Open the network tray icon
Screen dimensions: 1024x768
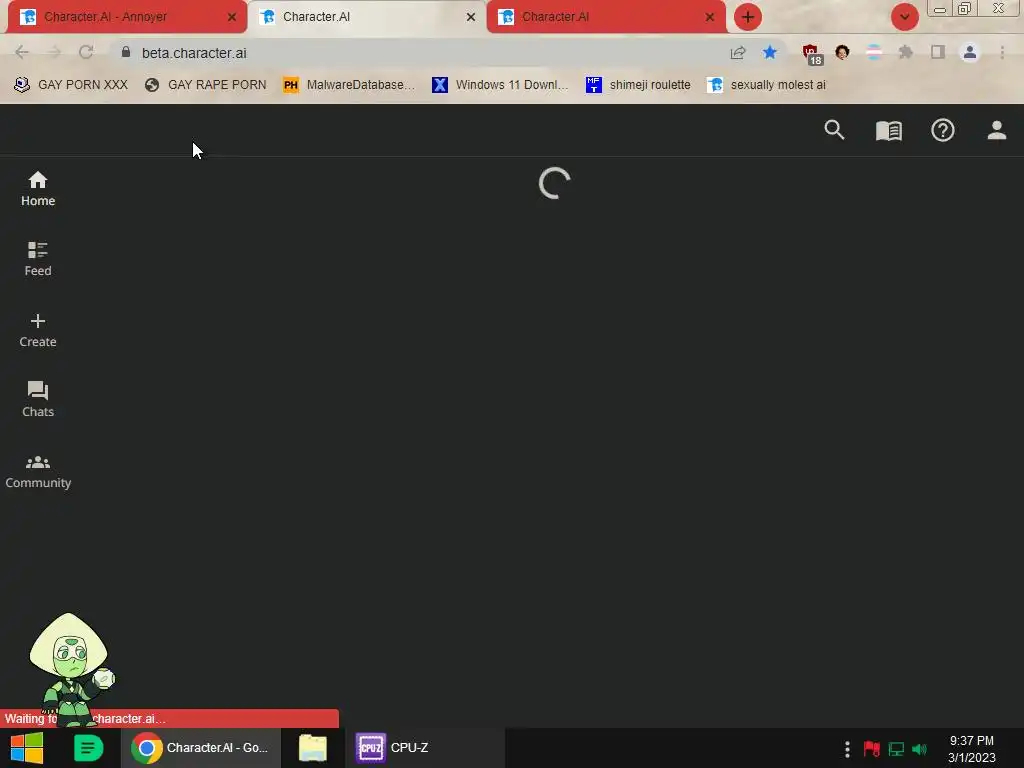tap(896, 749)
